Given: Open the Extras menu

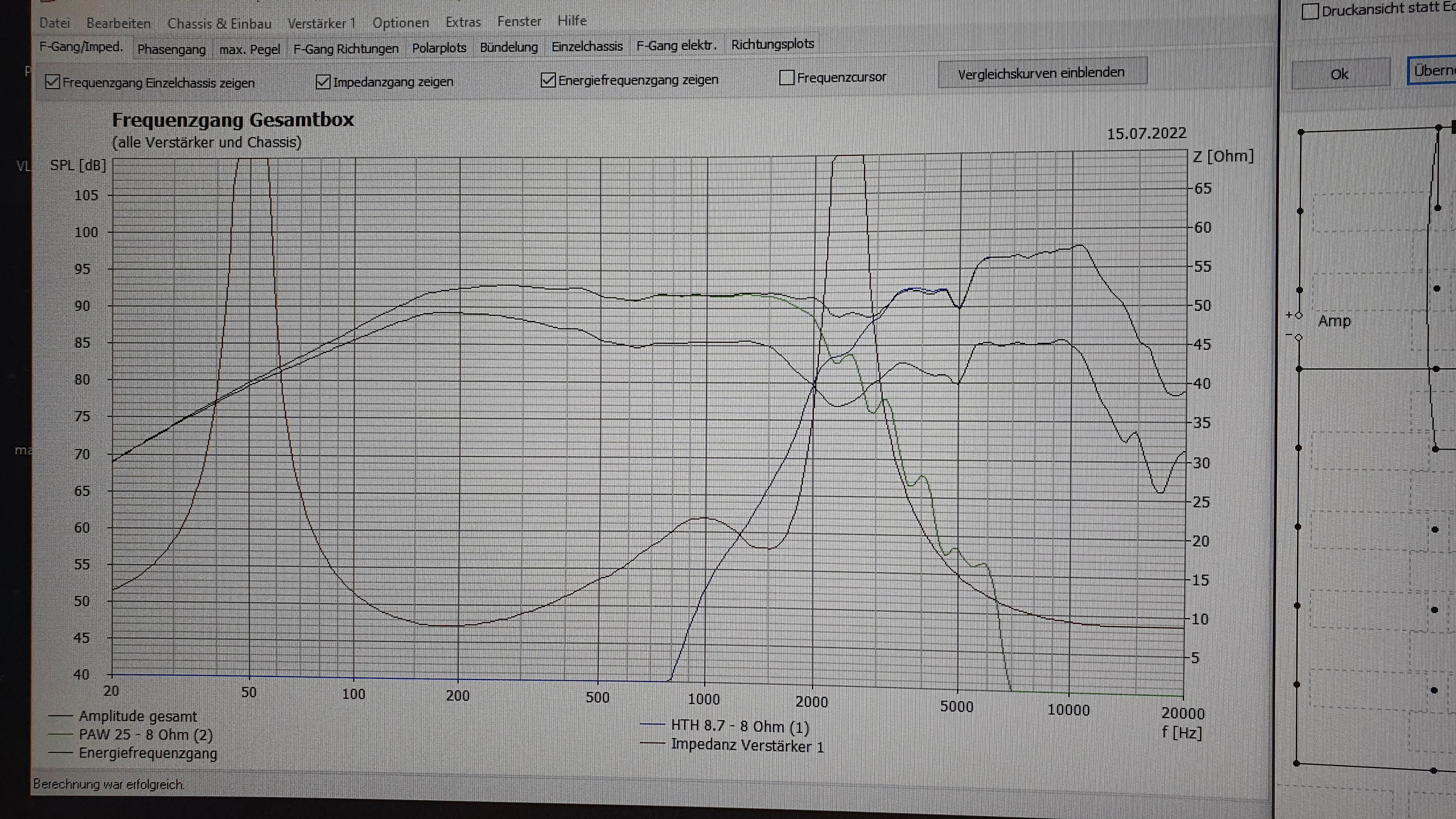Looking at the screenshot, I should coord(463,22).
